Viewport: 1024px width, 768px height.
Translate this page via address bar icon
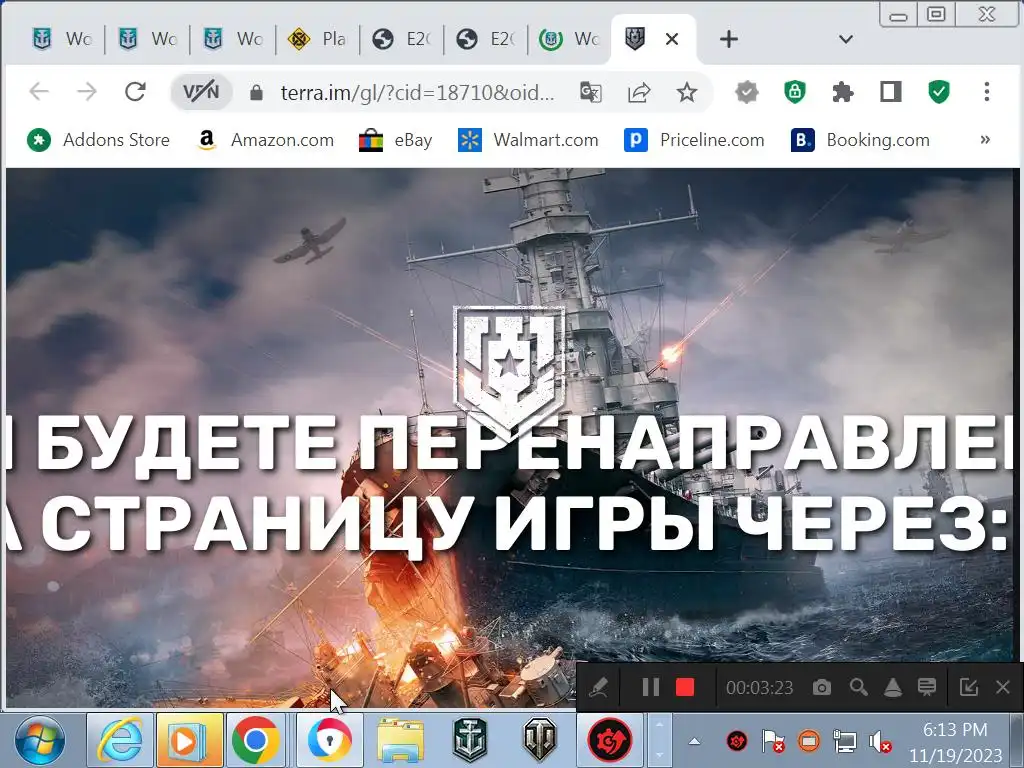591,92
